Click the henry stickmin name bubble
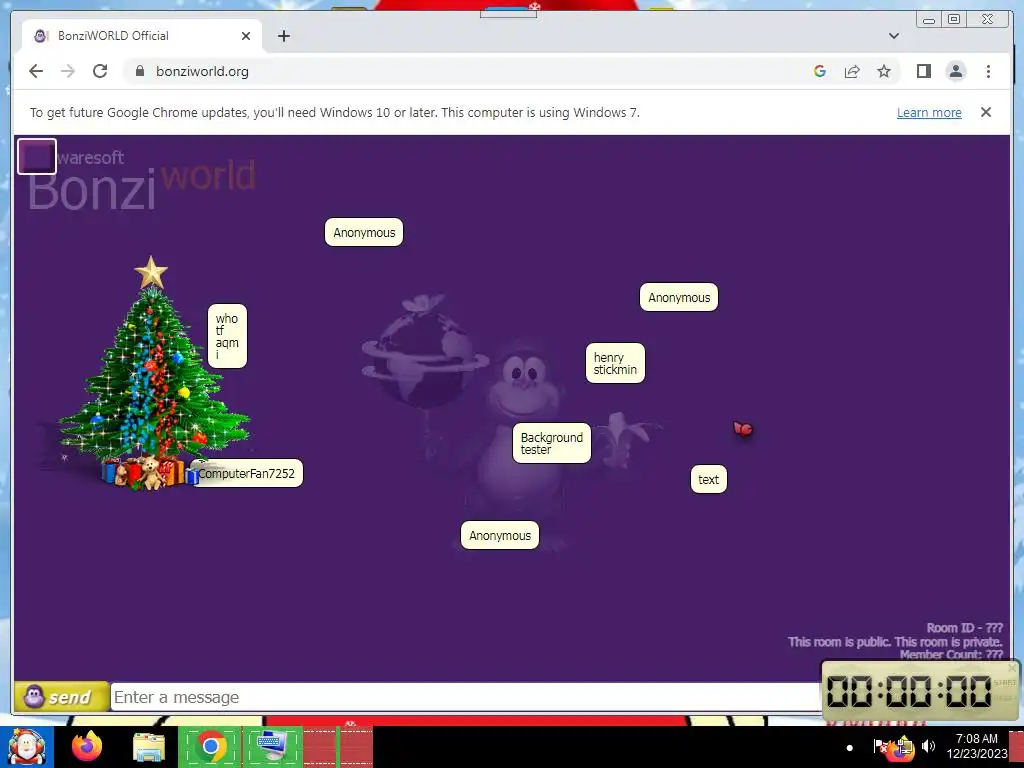Image resolution: width=1024 pixels, height=768 pixels. pyautogui.click(x=615, y=363)
